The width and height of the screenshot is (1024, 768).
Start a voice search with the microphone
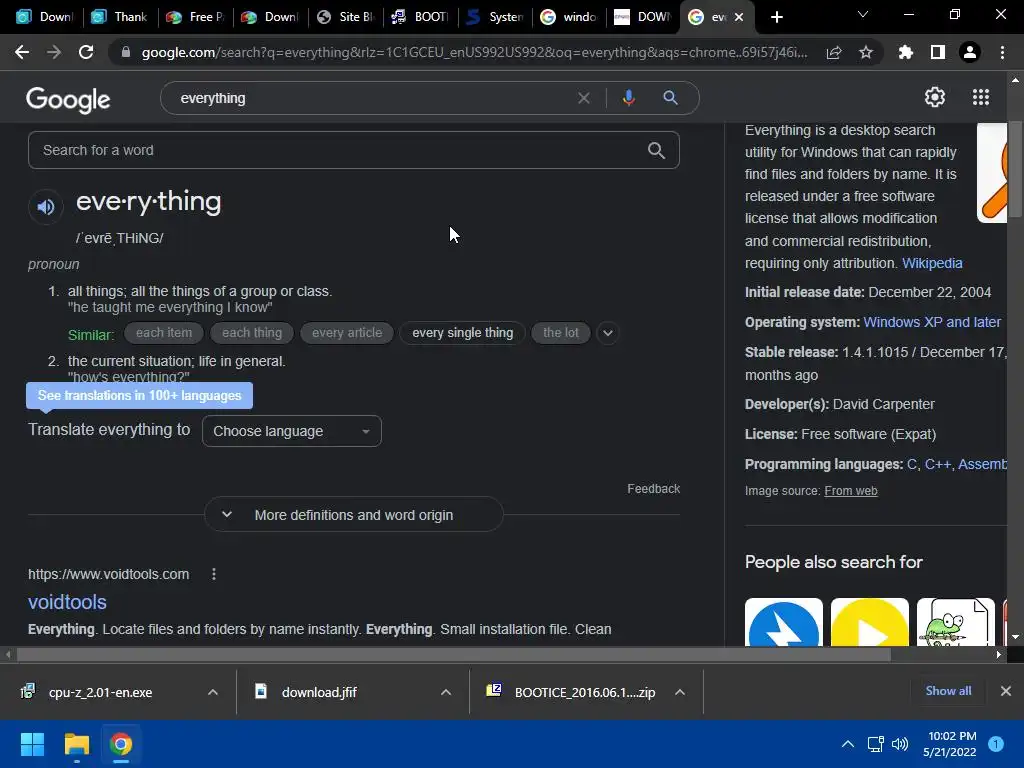click(x=629, y=98)
